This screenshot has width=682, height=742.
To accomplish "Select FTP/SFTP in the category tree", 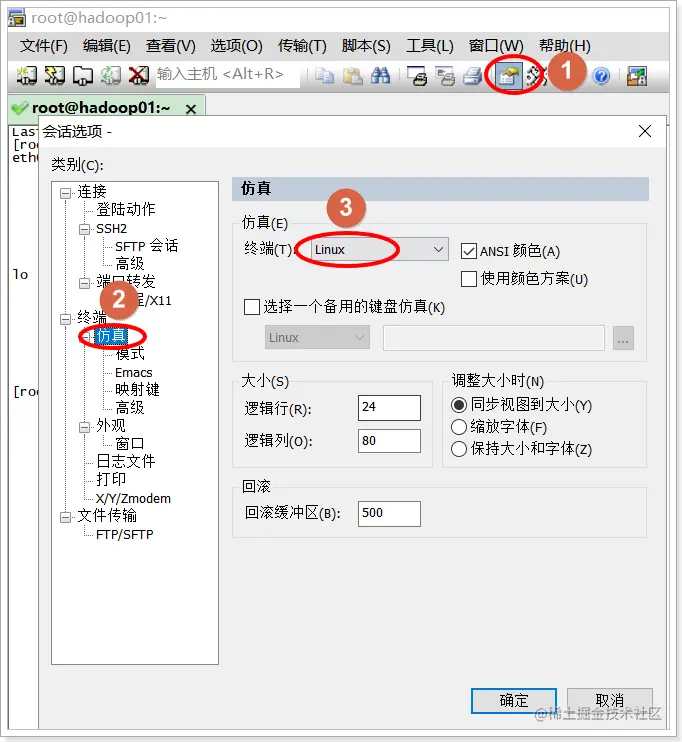I will coord(124,535).
